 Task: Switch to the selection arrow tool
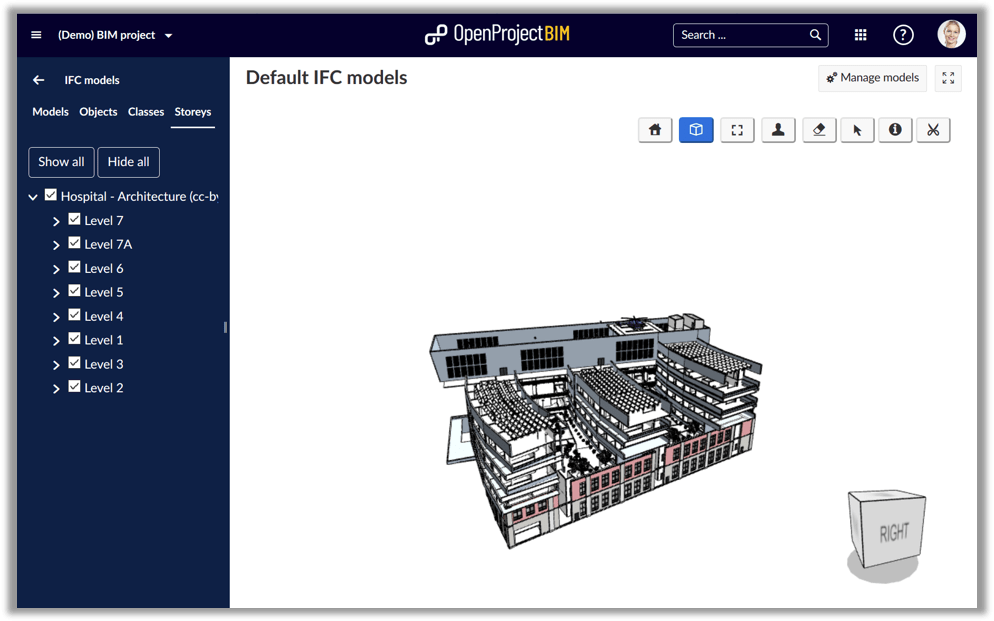(856, 129)
